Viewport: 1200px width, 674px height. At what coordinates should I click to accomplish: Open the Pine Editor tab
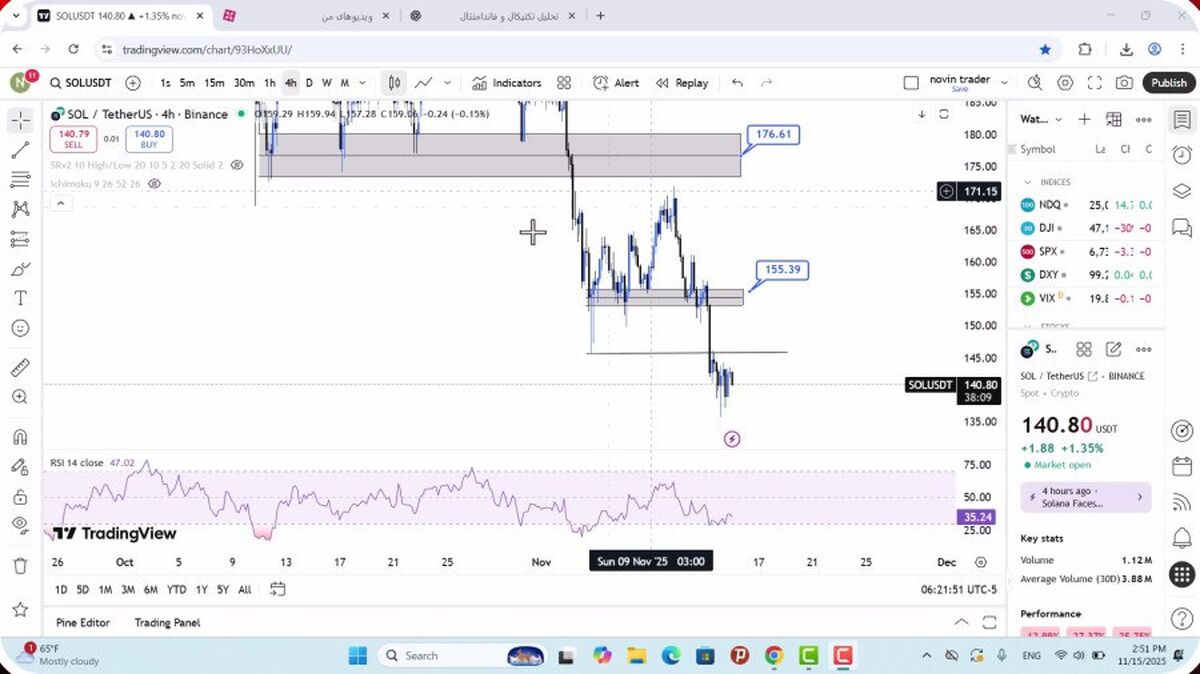(83, 622)
